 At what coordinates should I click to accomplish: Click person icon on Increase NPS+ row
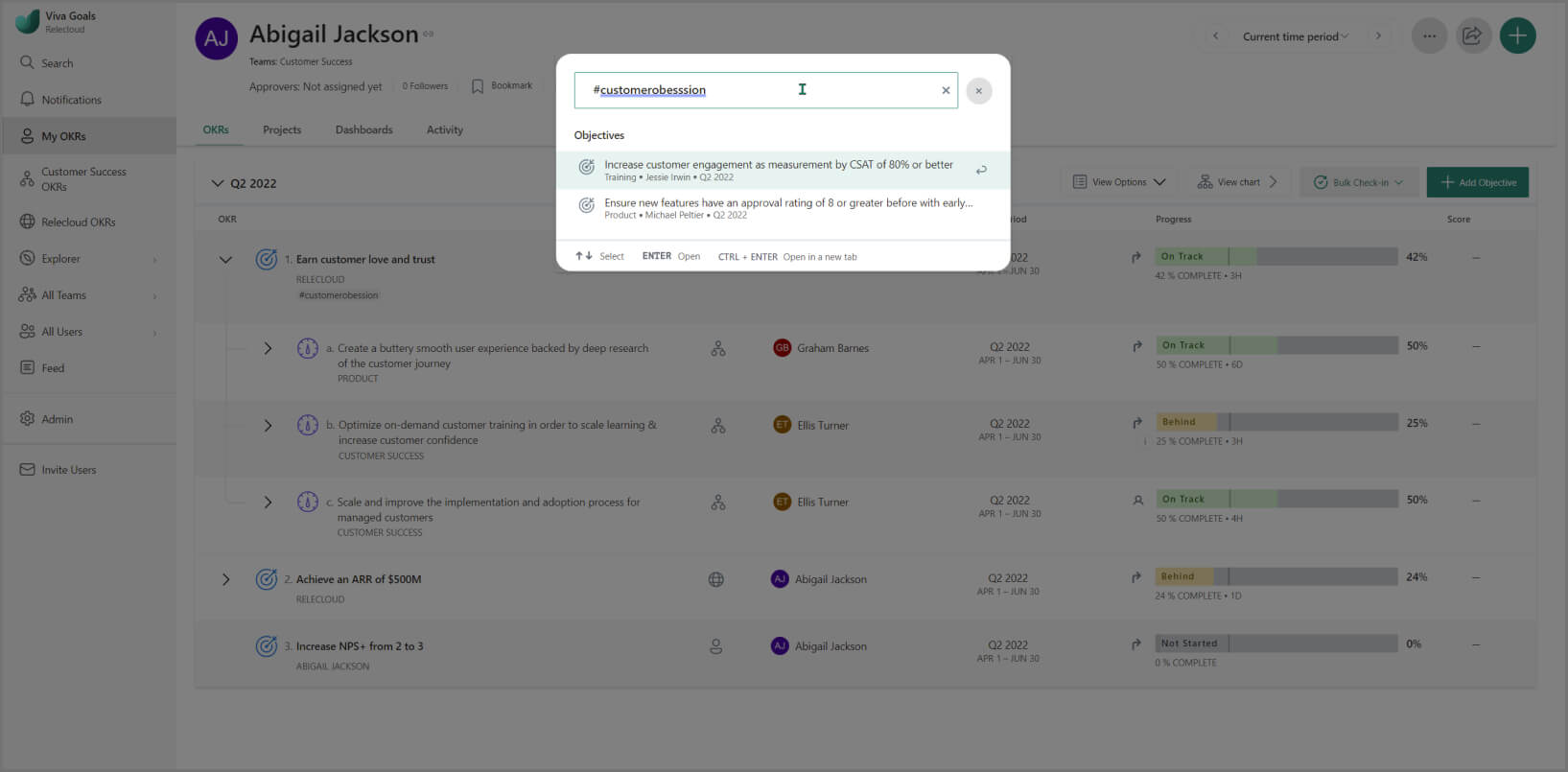click(715, 646)
